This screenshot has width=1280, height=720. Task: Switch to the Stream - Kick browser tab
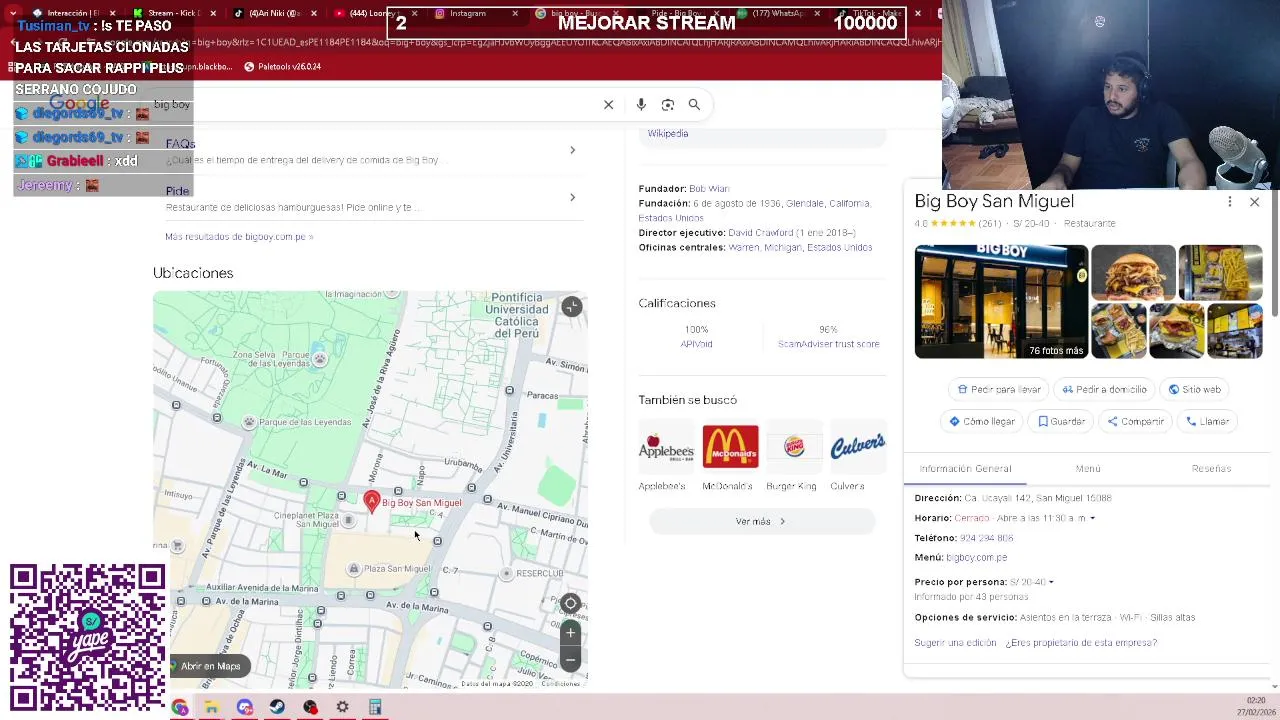(x=176, y=13)
